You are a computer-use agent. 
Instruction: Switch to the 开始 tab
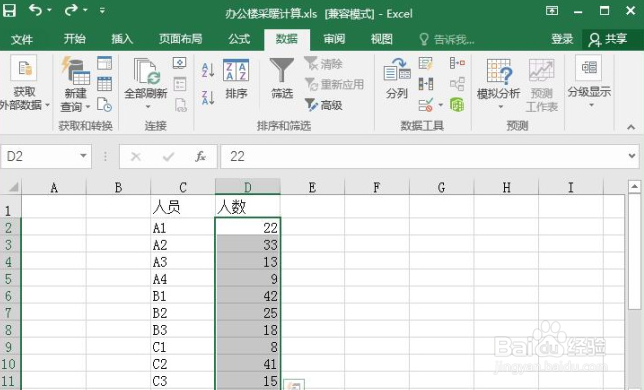[x=74, y=39]
